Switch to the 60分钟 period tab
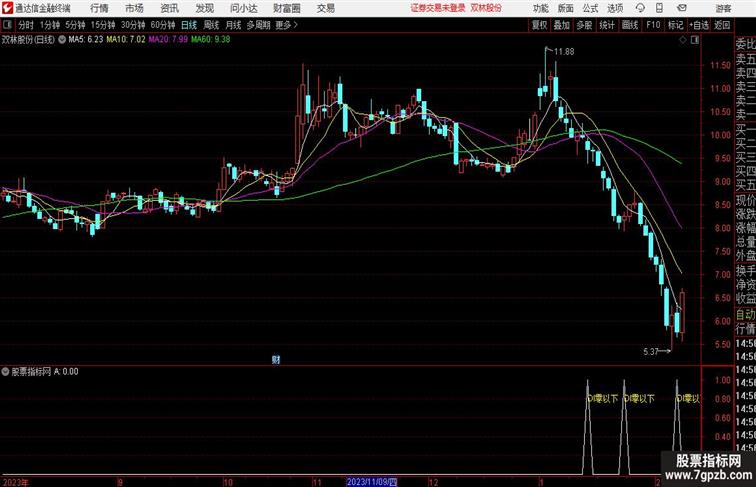The width and height of the screenshot is (756, 487). tap(162, 25)
